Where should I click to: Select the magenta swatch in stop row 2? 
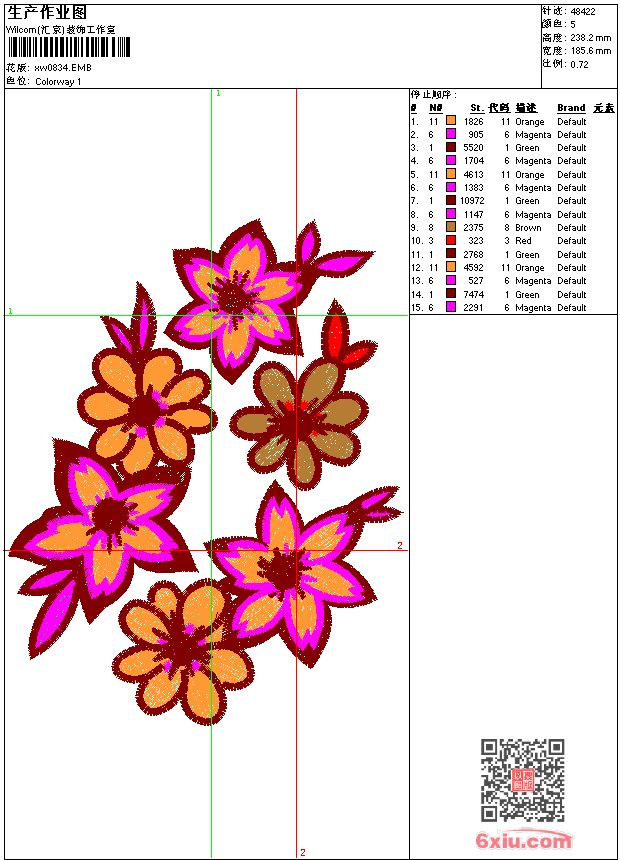click(451, 133)
